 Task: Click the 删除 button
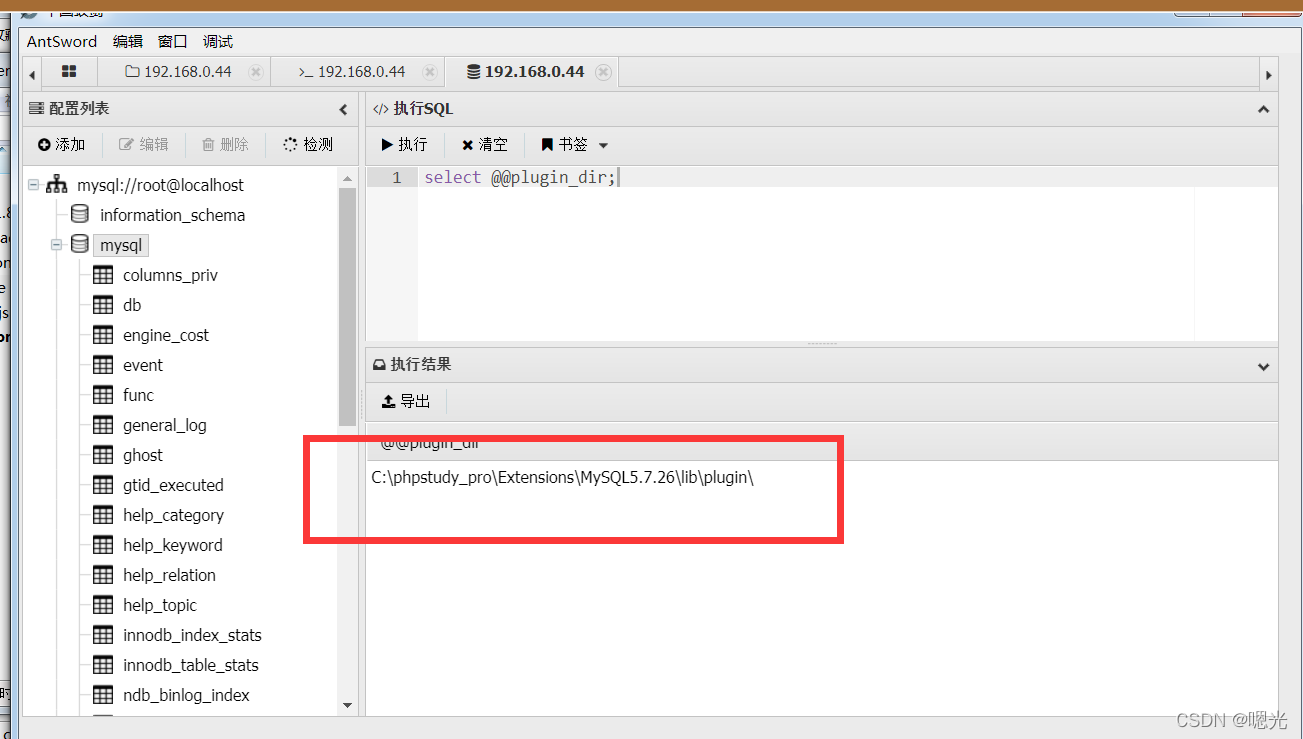point(225,145)
